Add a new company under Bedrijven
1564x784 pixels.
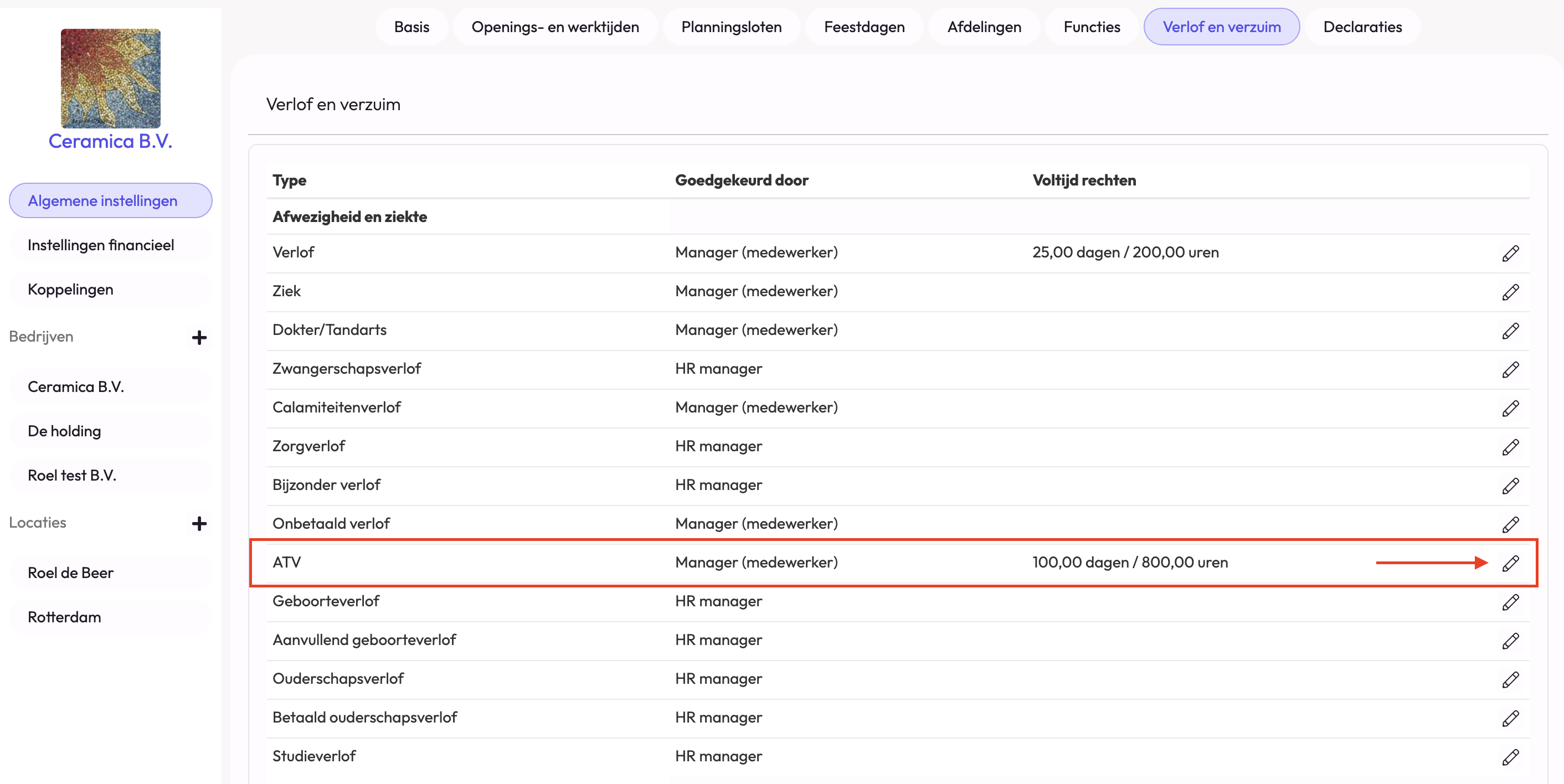click(x=199, y=337)
